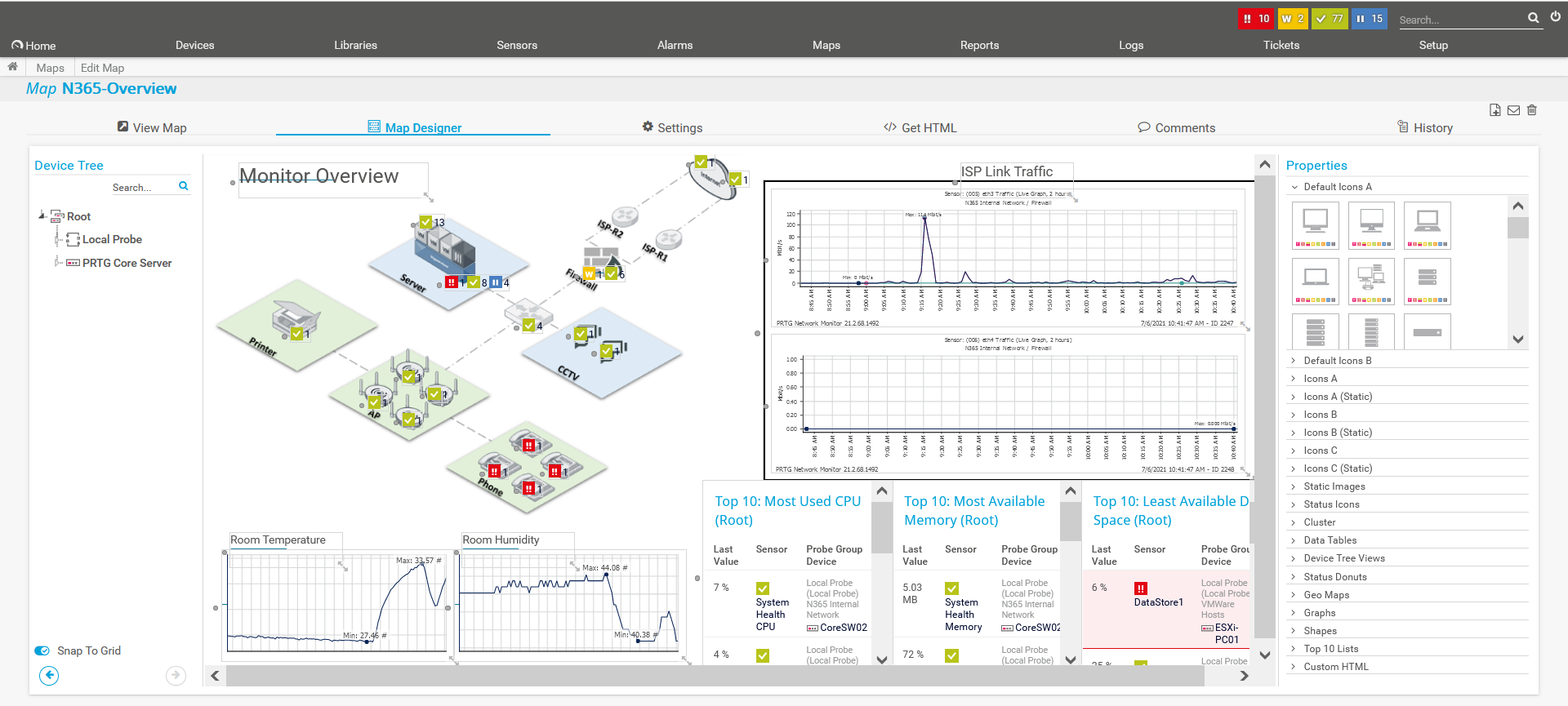
Task: Click the yellow warnings counter badge
Action: point(1293,19)
